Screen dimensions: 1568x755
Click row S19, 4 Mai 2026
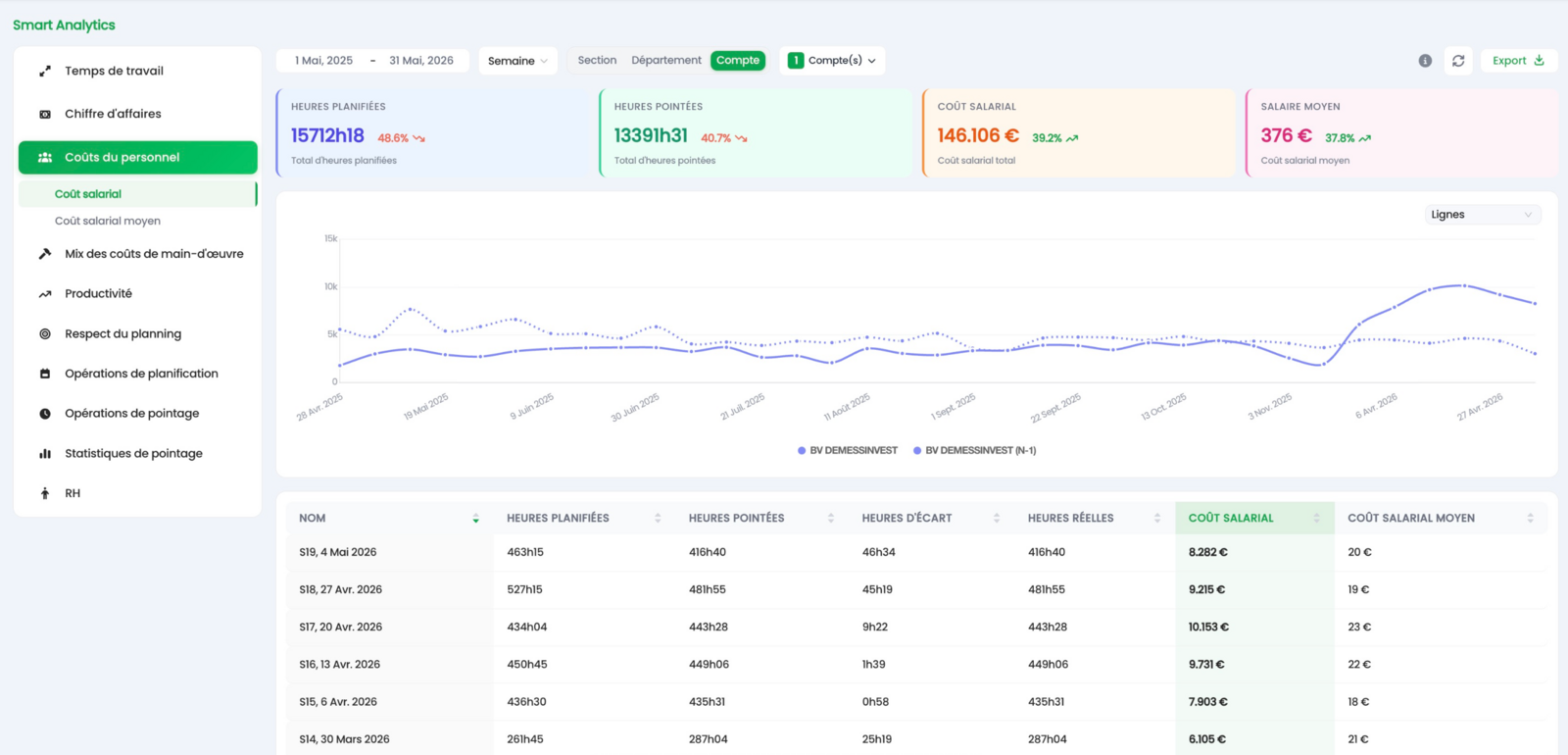(916, 553)
